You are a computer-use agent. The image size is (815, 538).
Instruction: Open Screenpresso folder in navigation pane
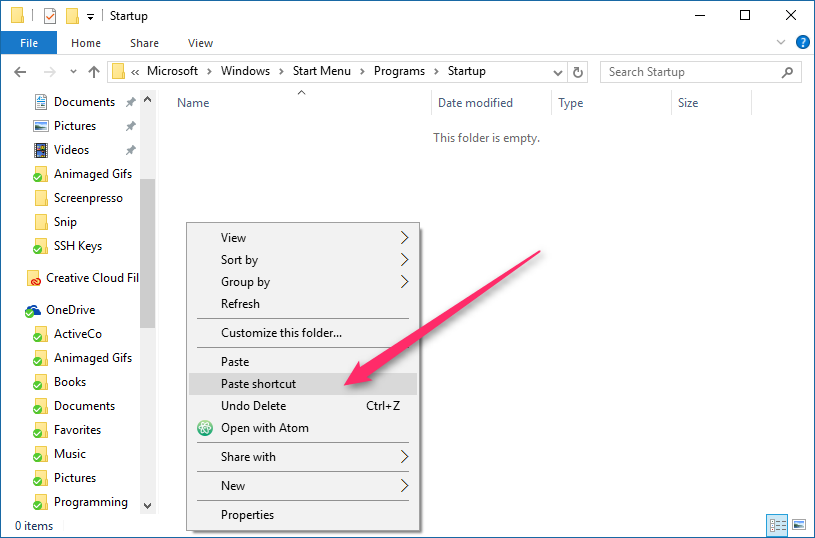coord(88,198)
